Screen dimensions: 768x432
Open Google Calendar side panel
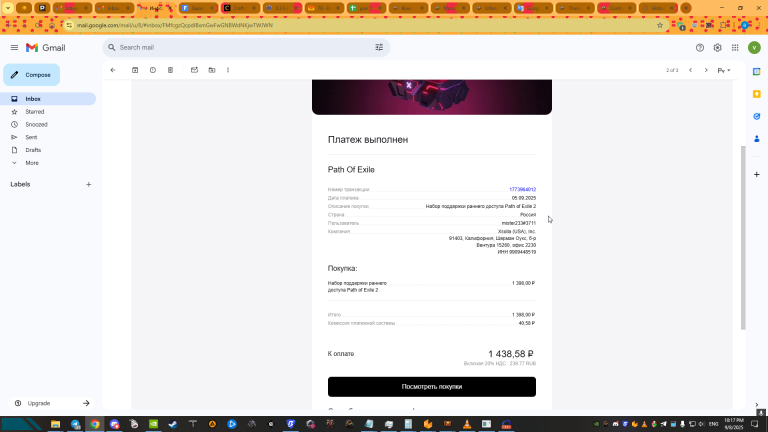pyautogui.click(x=757, y=72)
